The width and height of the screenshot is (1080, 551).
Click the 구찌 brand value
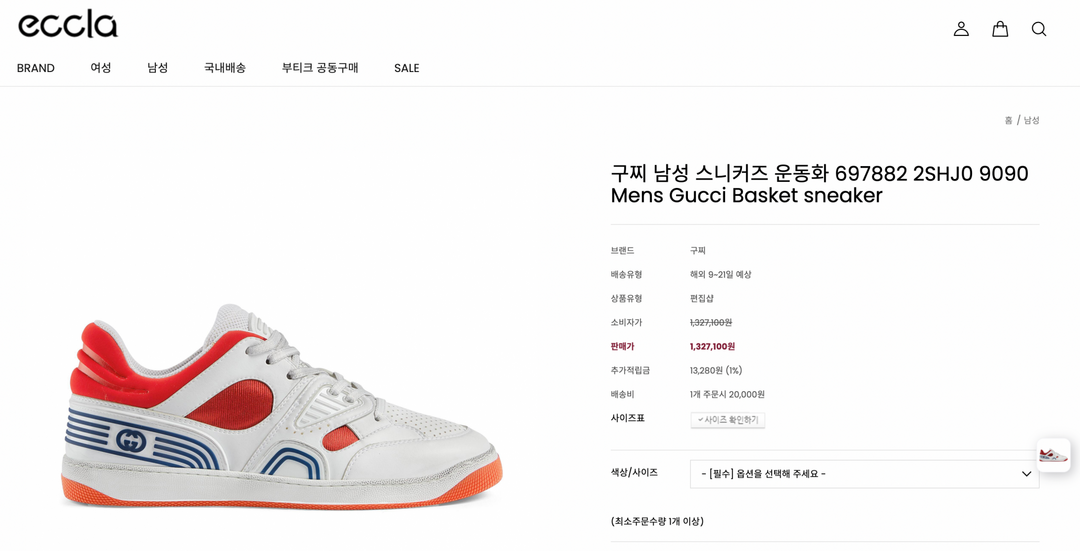698,251
